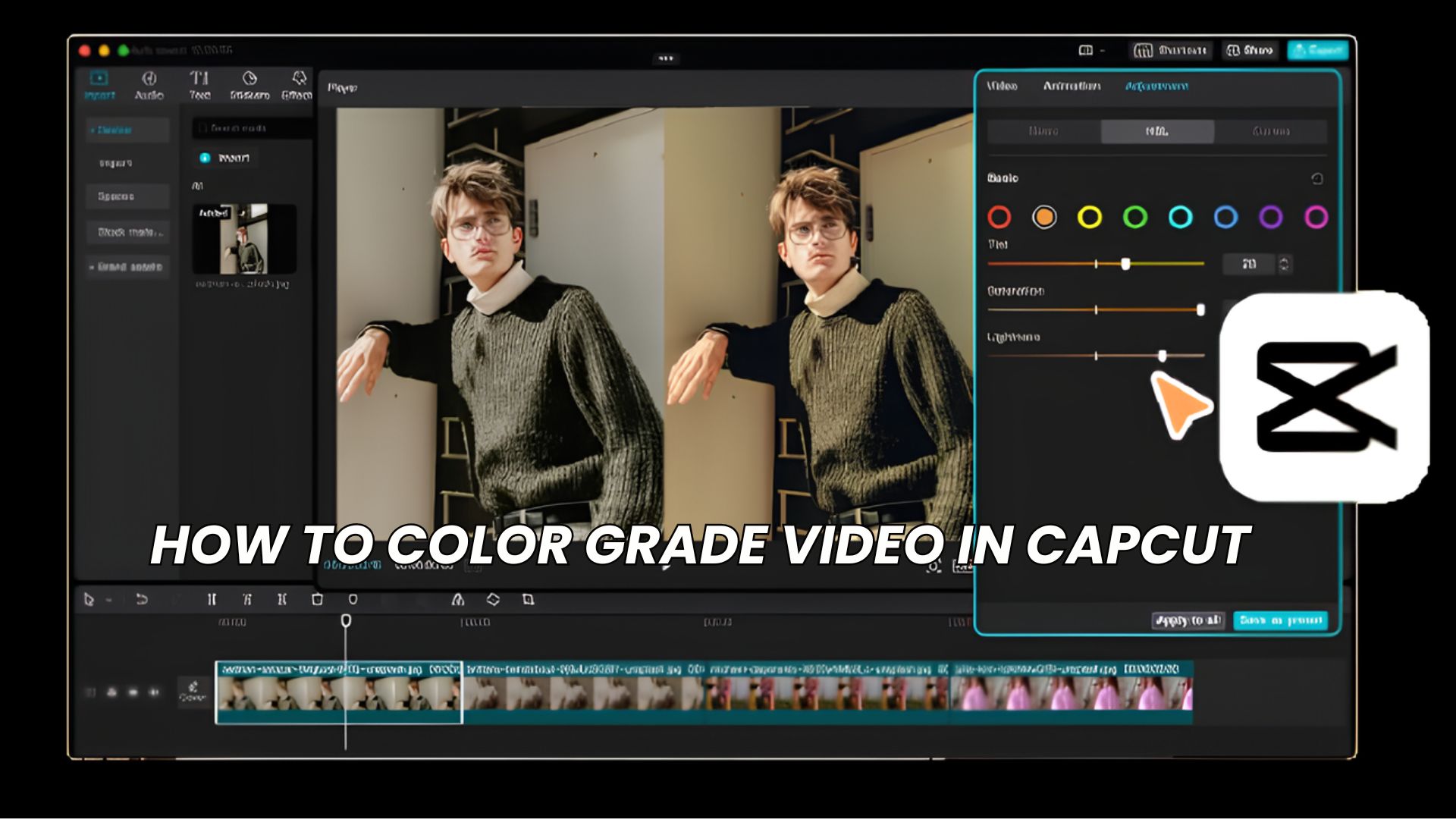Open the Text tab

coord(199,85)
